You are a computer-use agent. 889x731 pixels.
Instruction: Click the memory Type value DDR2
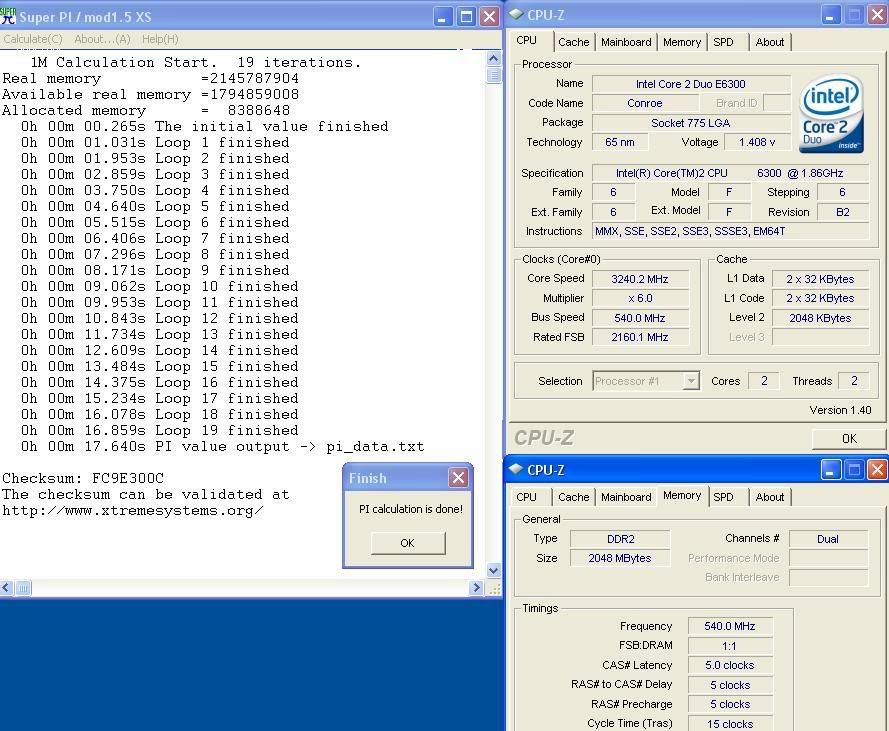(620, 539)
